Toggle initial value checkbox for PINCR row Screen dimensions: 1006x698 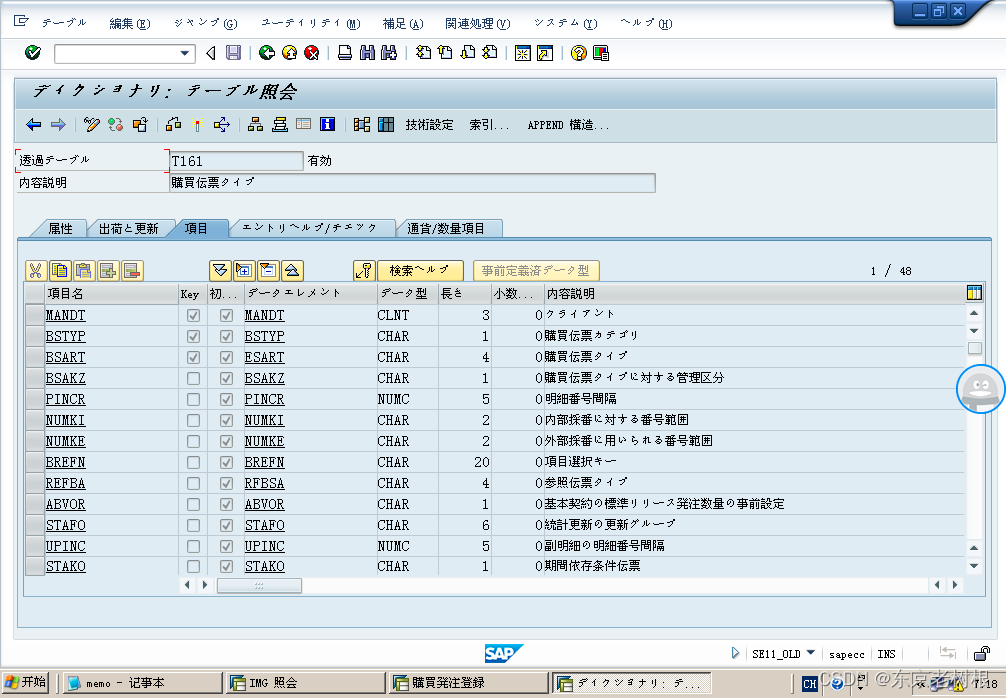tap(226, 400)
